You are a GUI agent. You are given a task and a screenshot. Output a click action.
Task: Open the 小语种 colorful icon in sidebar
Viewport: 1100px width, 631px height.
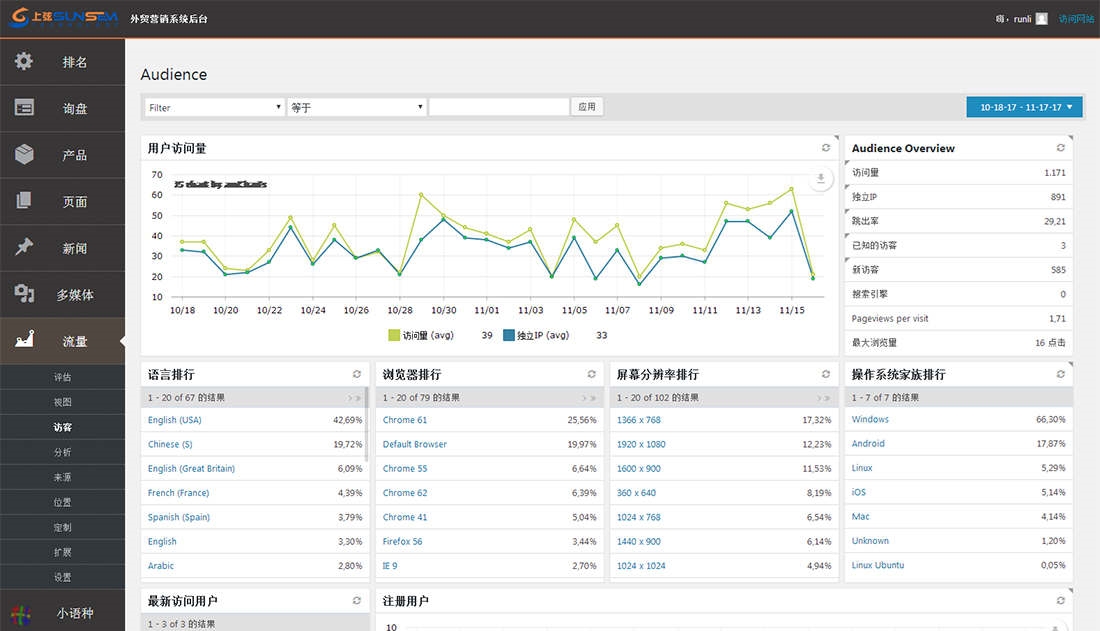click(21, 615)
